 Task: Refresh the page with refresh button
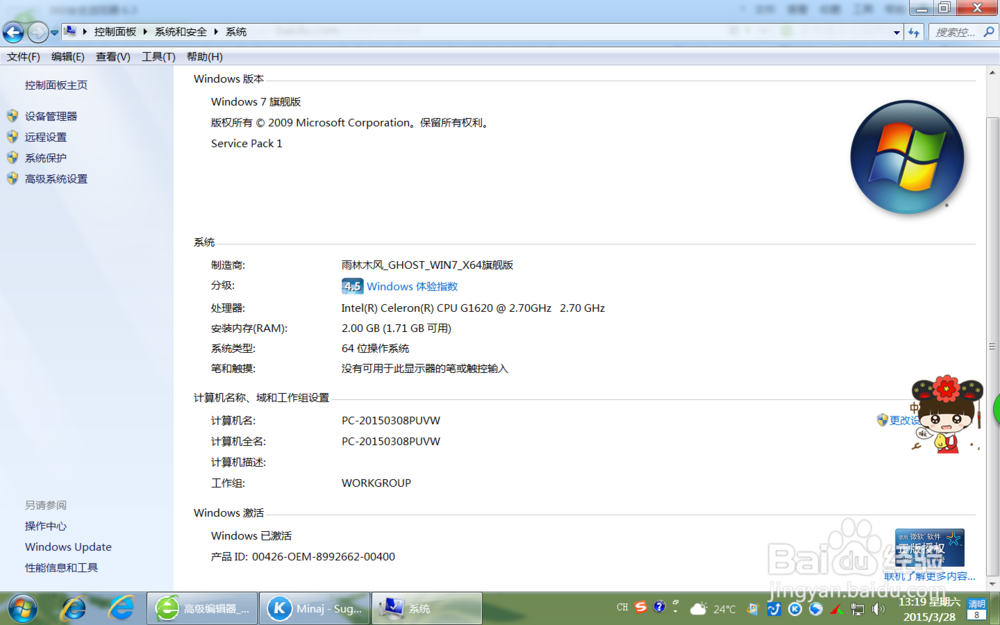pos(914,32)
